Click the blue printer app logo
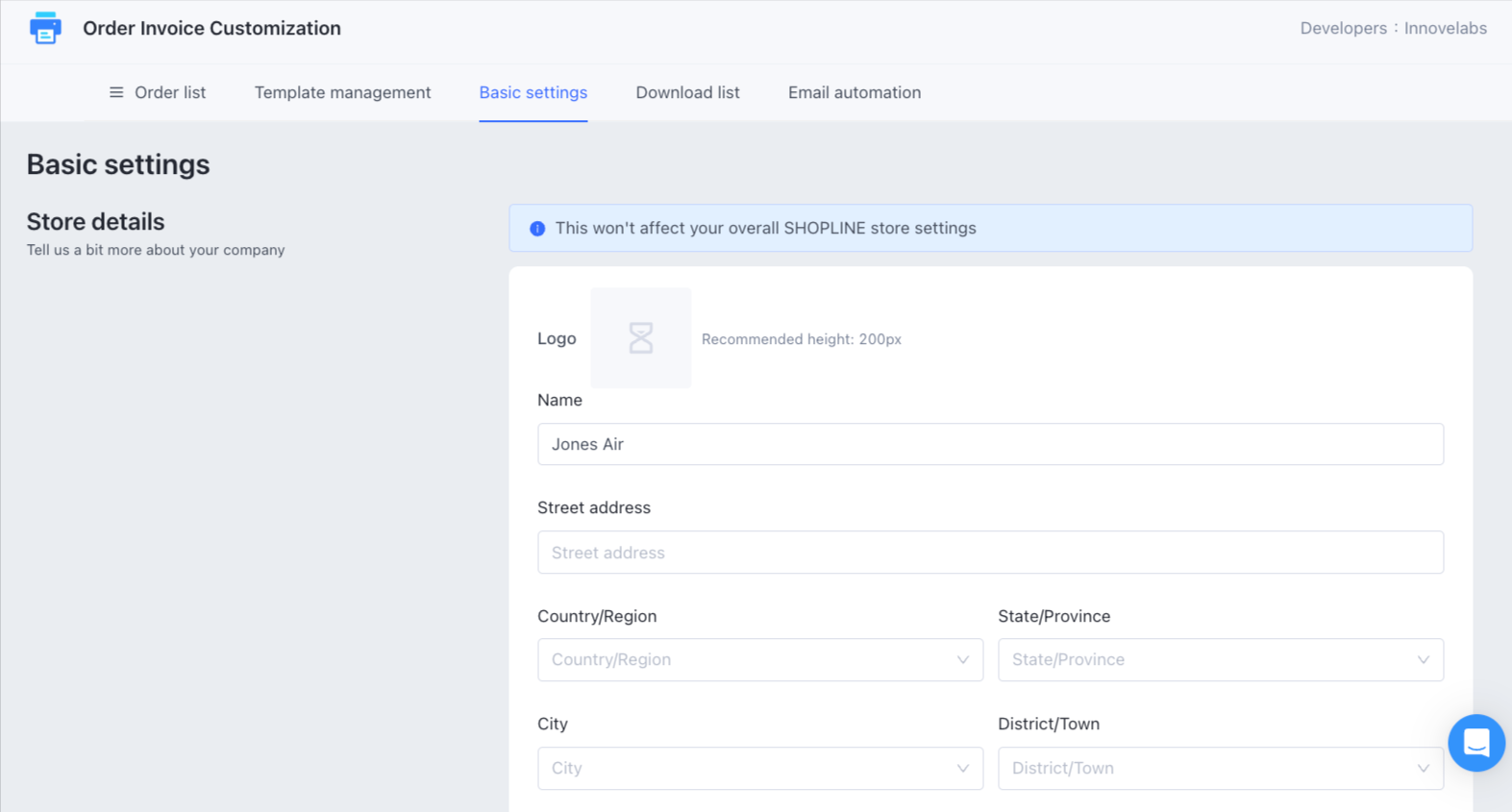Image resolution: width=1512 pixels, height=812 pixels. coord(45,28)
